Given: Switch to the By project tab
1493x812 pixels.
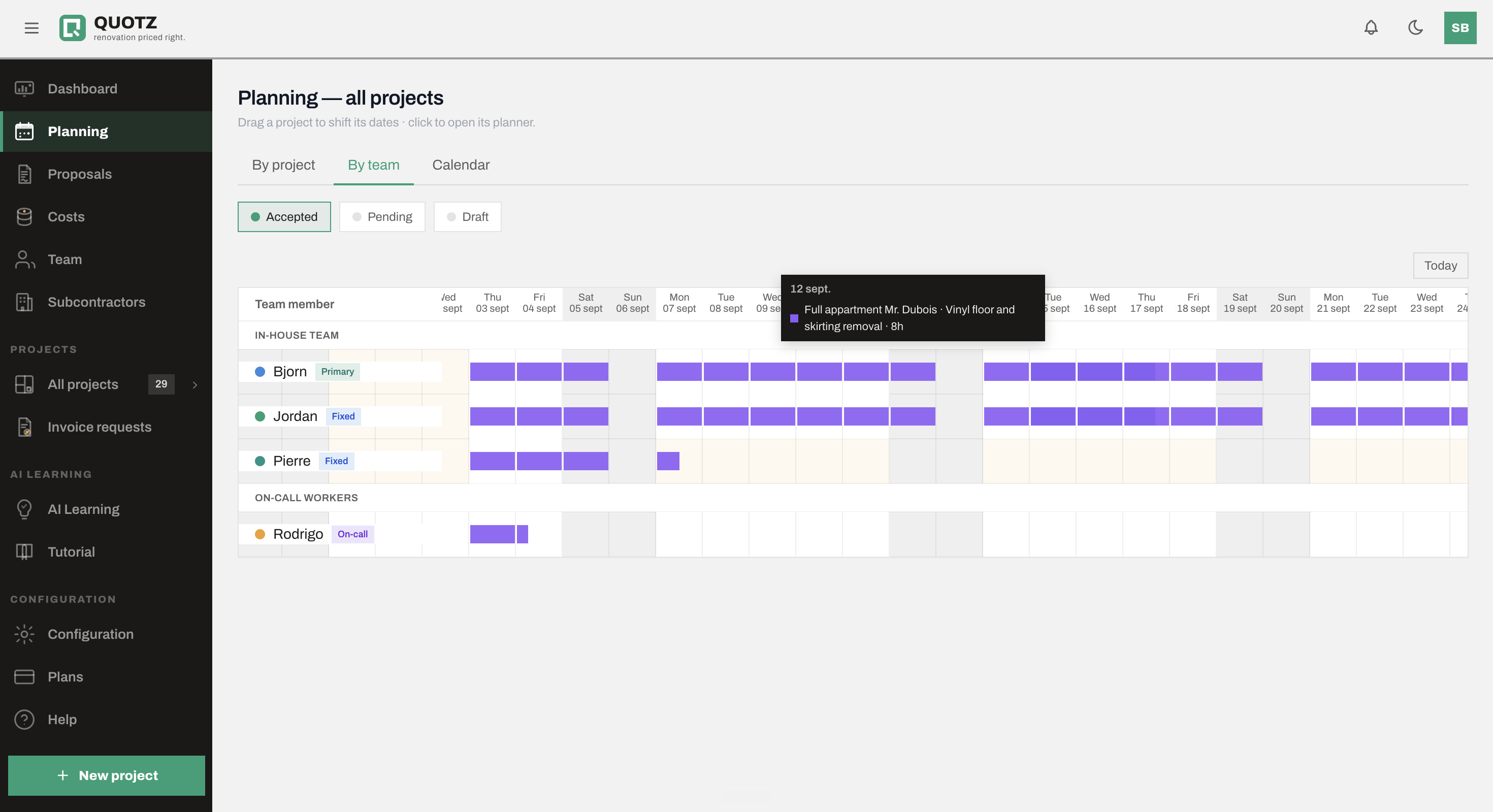Looking at the screenshot, I should [283, 165].
